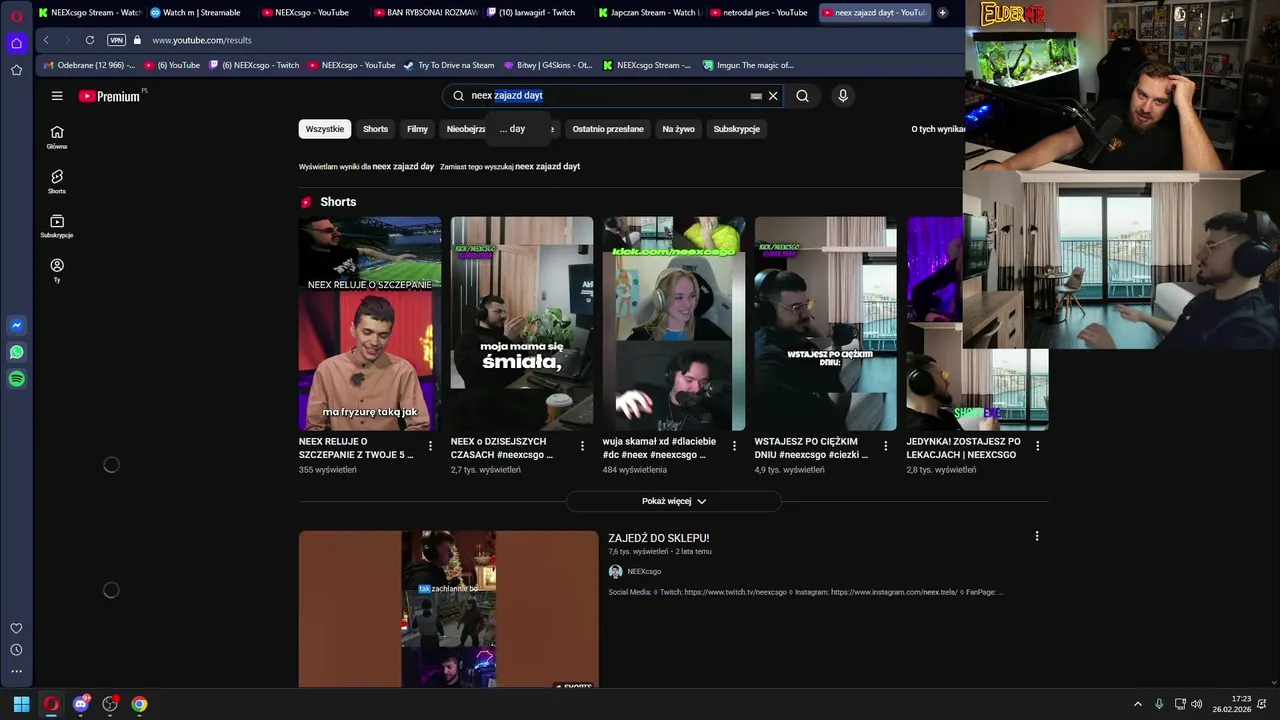Open Spotify in Opera sidebar
This screenshot has height=720, width=1280.
pos(16,379)
